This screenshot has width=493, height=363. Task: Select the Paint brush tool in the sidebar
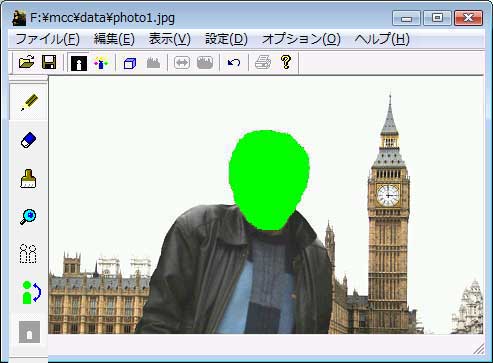tap(28, 179)
